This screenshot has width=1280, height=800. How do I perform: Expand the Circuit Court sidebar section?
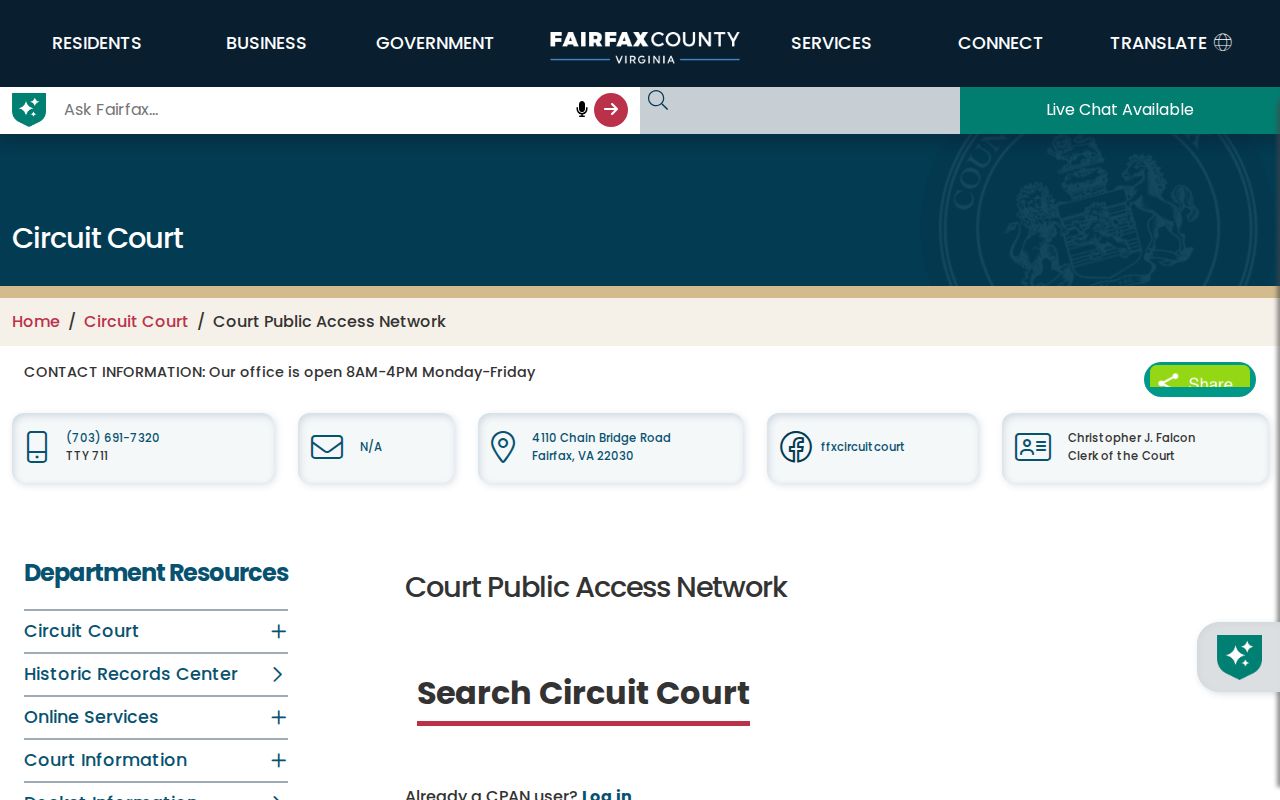click(278, 631)
